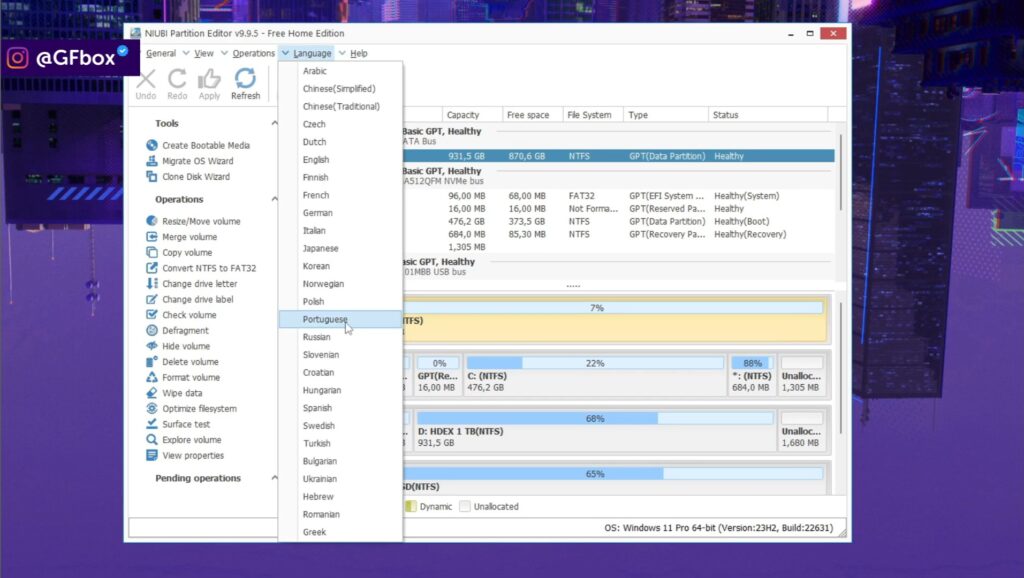
Task: Run Convert NTFS to FAT32
Action: click(201, 268)
